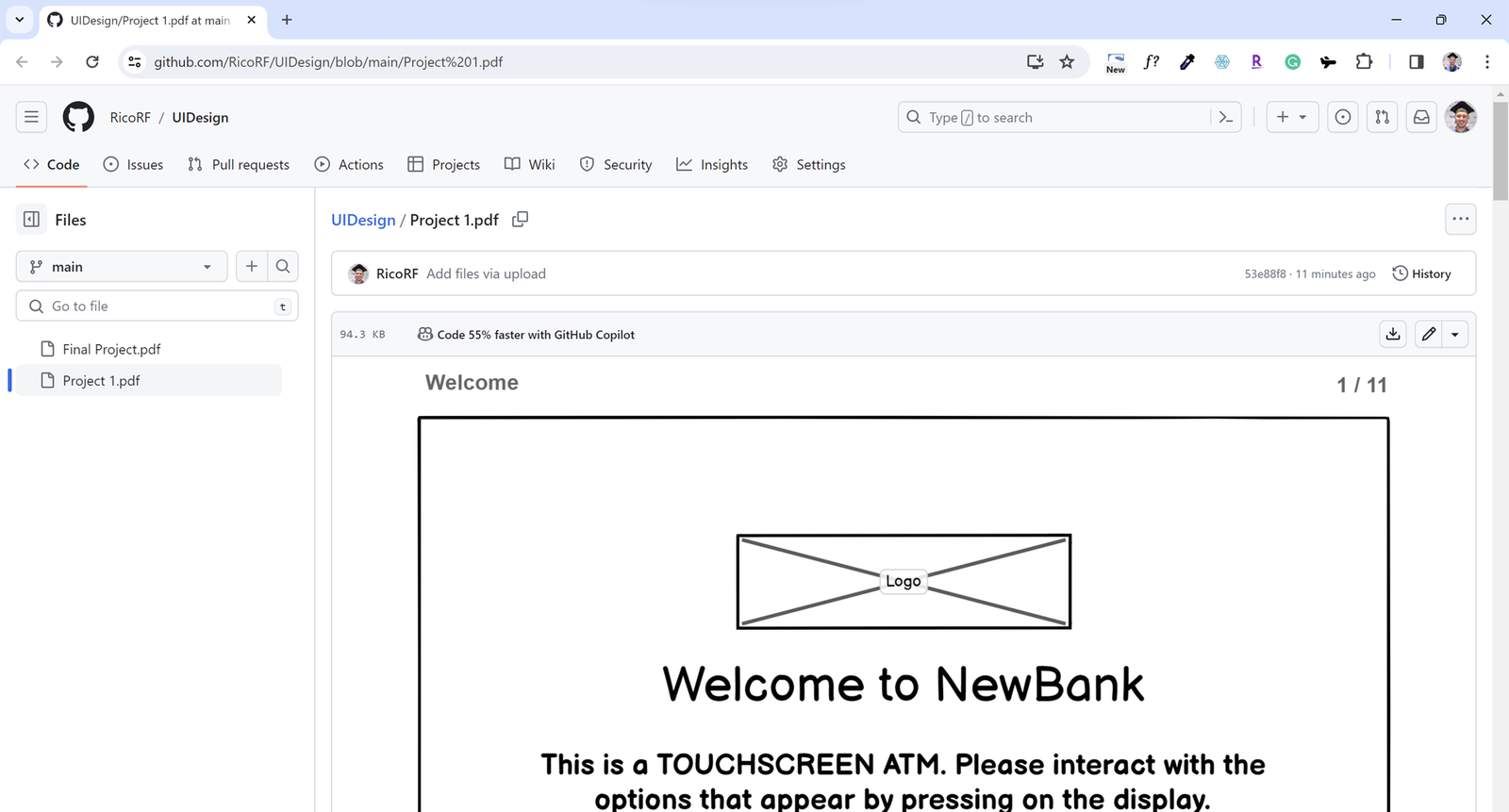Switch to the Pull requests tab
This screenshot has height=812, width=1509.
[x=239, y=164]
